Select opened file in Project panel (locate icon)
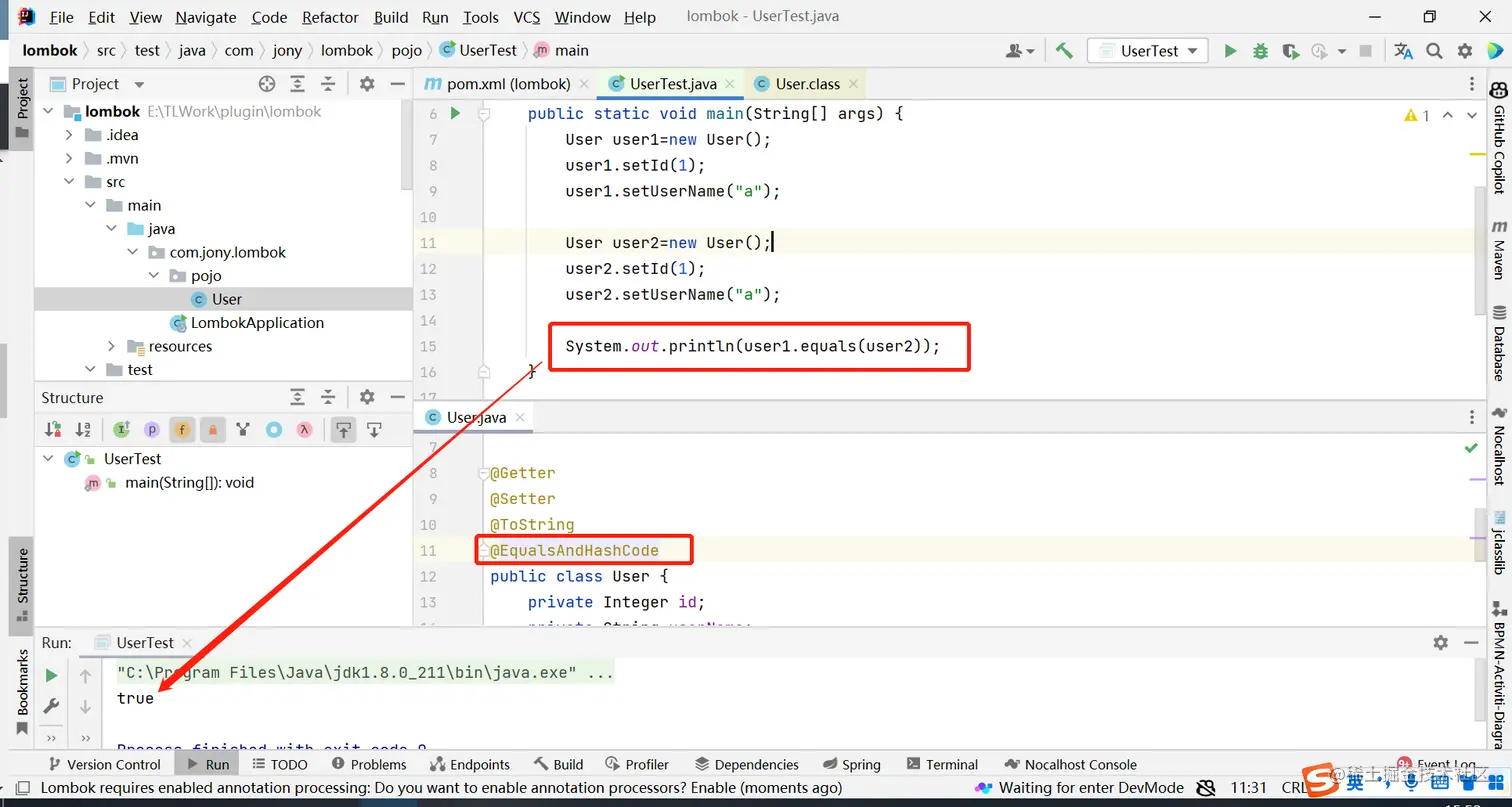This screenshot has width=1512, height=807. point(267,84)
